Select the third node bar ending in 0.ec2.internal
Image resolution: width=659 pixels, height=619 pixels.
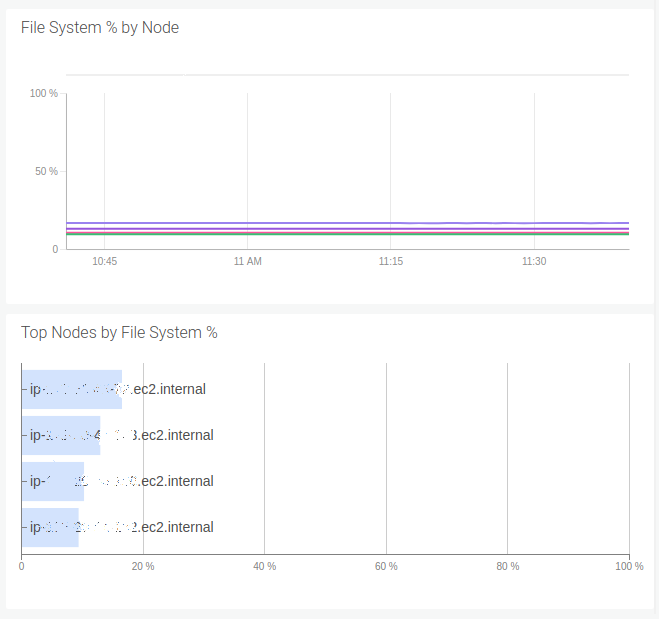(53, 481)
